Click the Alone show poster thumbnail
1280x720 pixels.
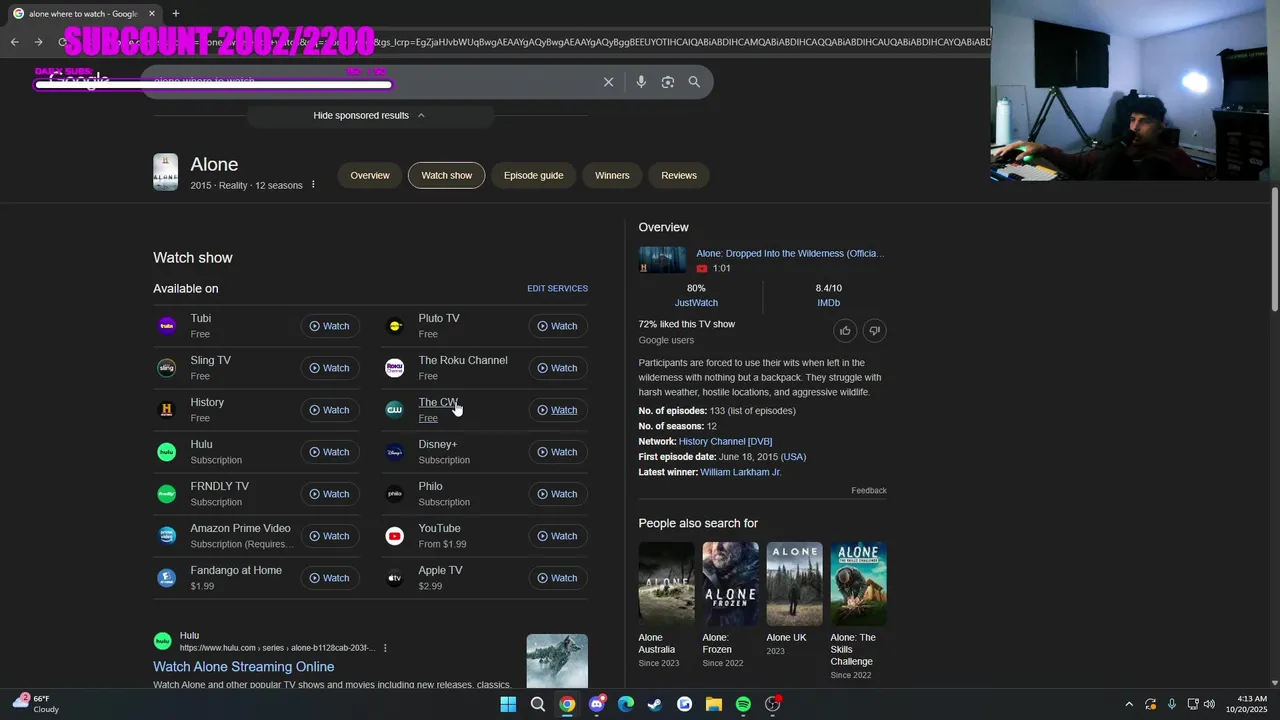pos(165,172)
